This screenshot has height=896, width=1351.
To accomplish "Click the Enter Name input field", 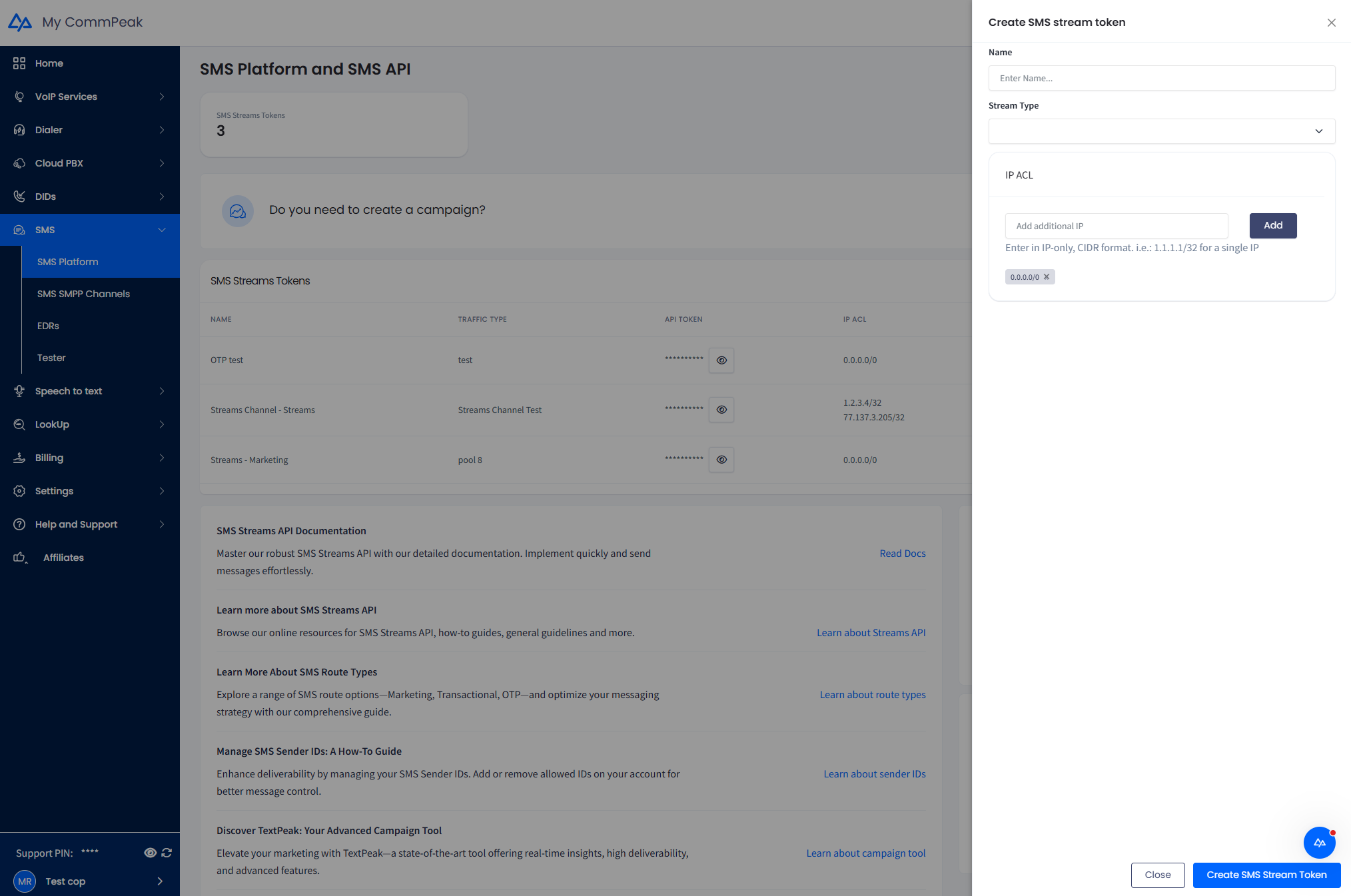I will 1161,78.
